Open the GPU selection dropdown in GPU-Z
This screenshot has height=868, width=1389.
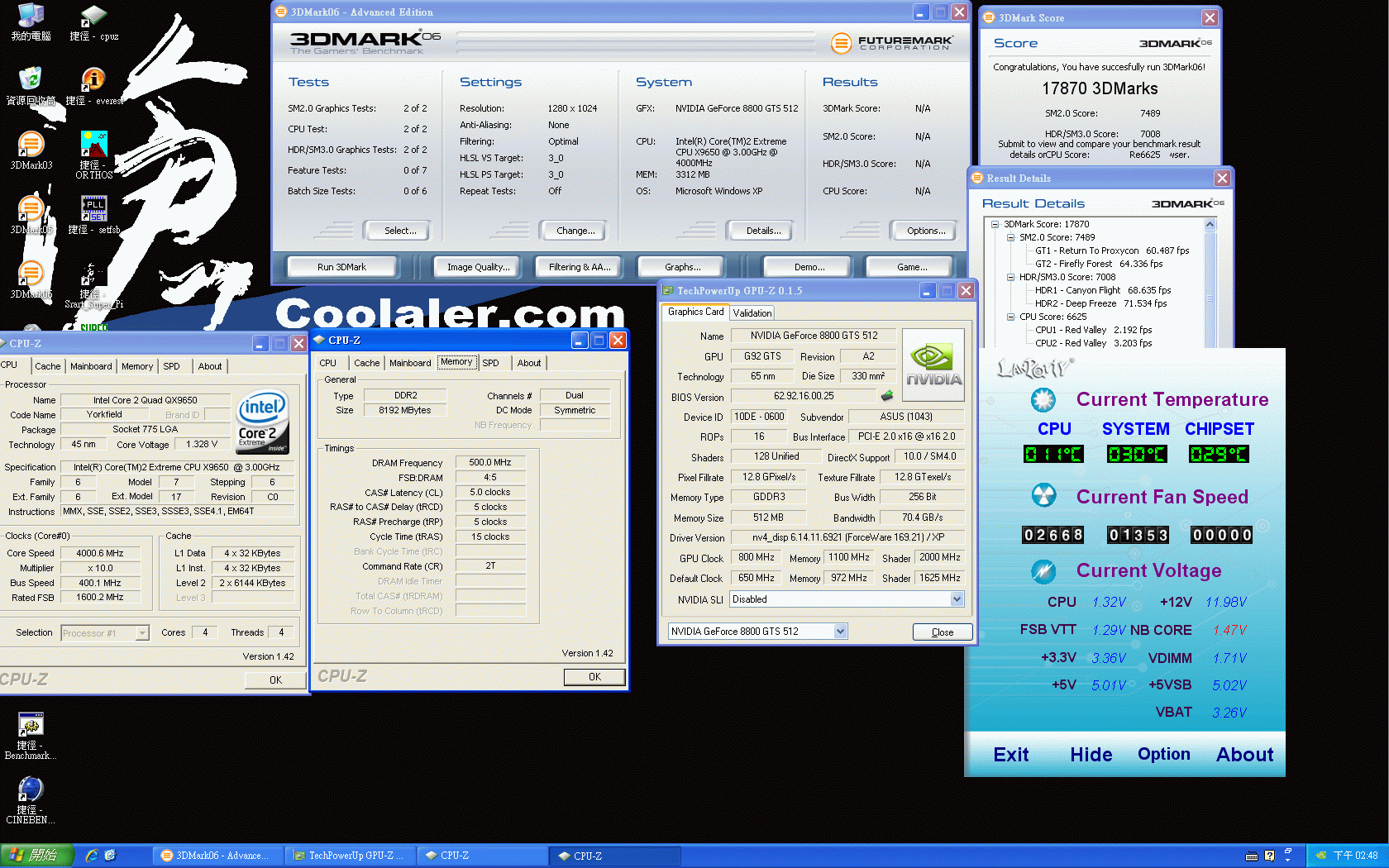point(840,632)
